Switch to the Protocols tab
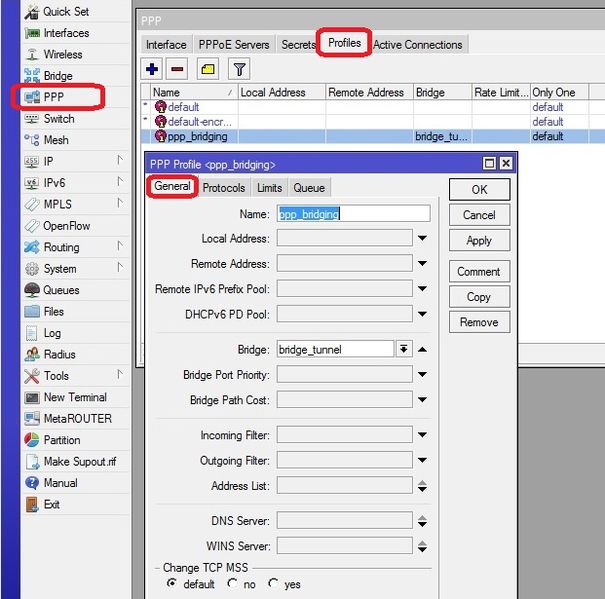Image resolution: width=605 pixels, height=599 pixels. point(224,188)
